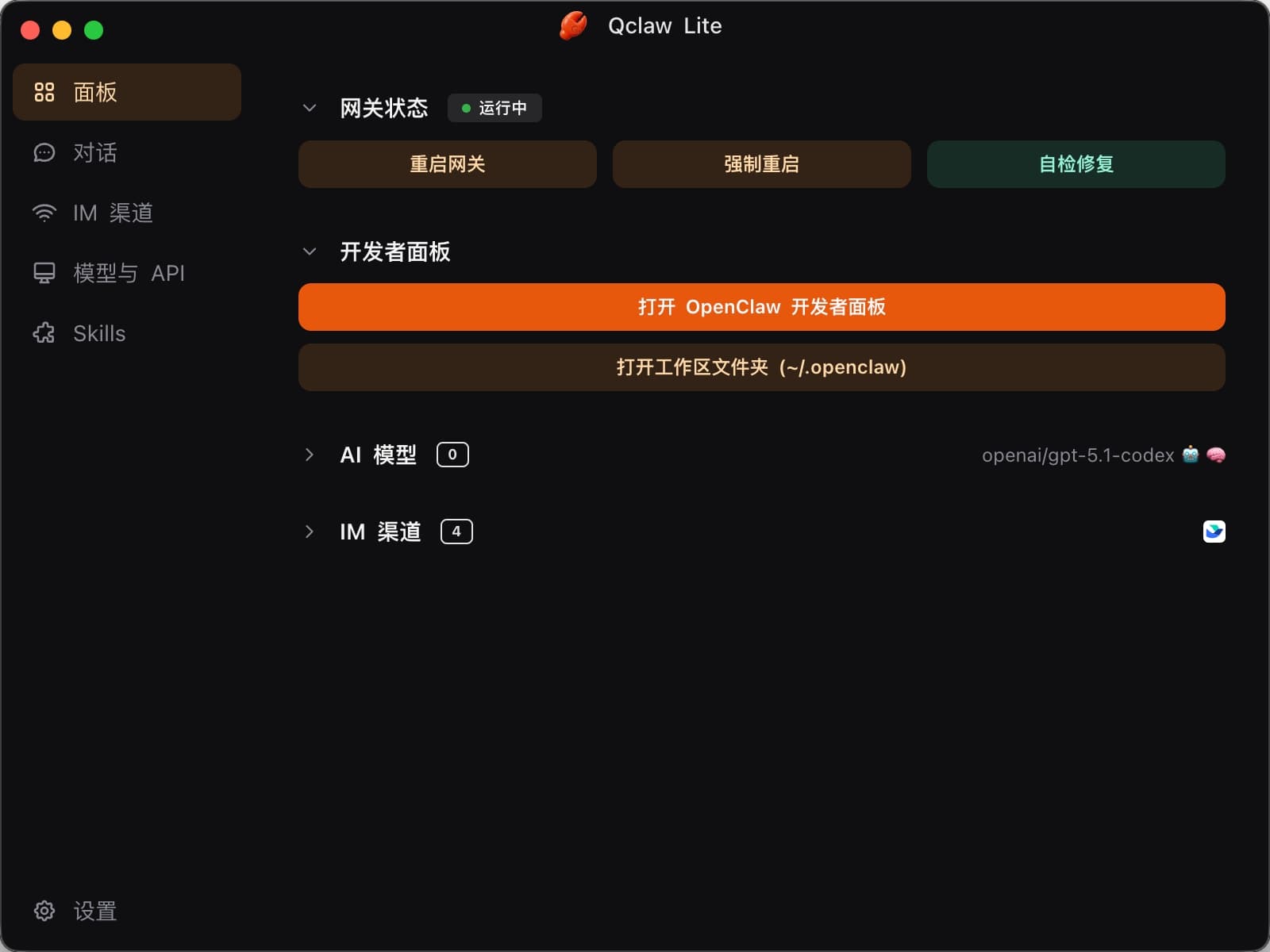Expand the AI 模型 section

click(310, 455)
